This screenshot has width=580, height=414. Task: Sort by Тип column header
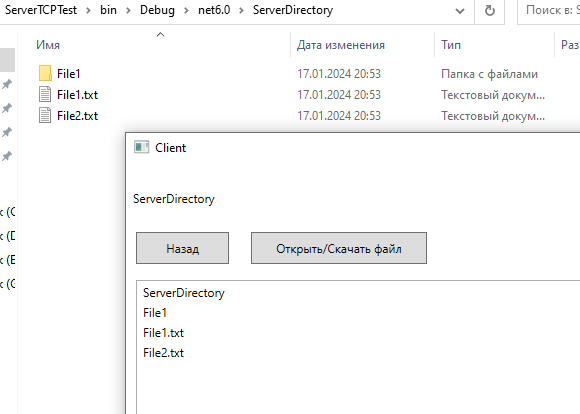[451, 45]
